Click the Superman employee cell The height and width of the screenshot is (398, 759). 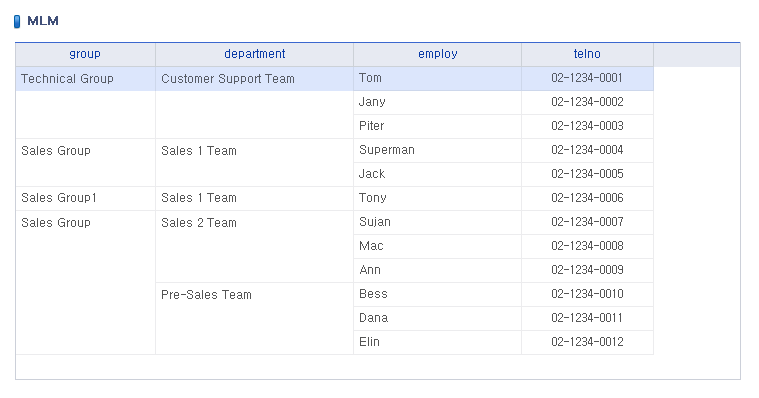pos(438,150)
